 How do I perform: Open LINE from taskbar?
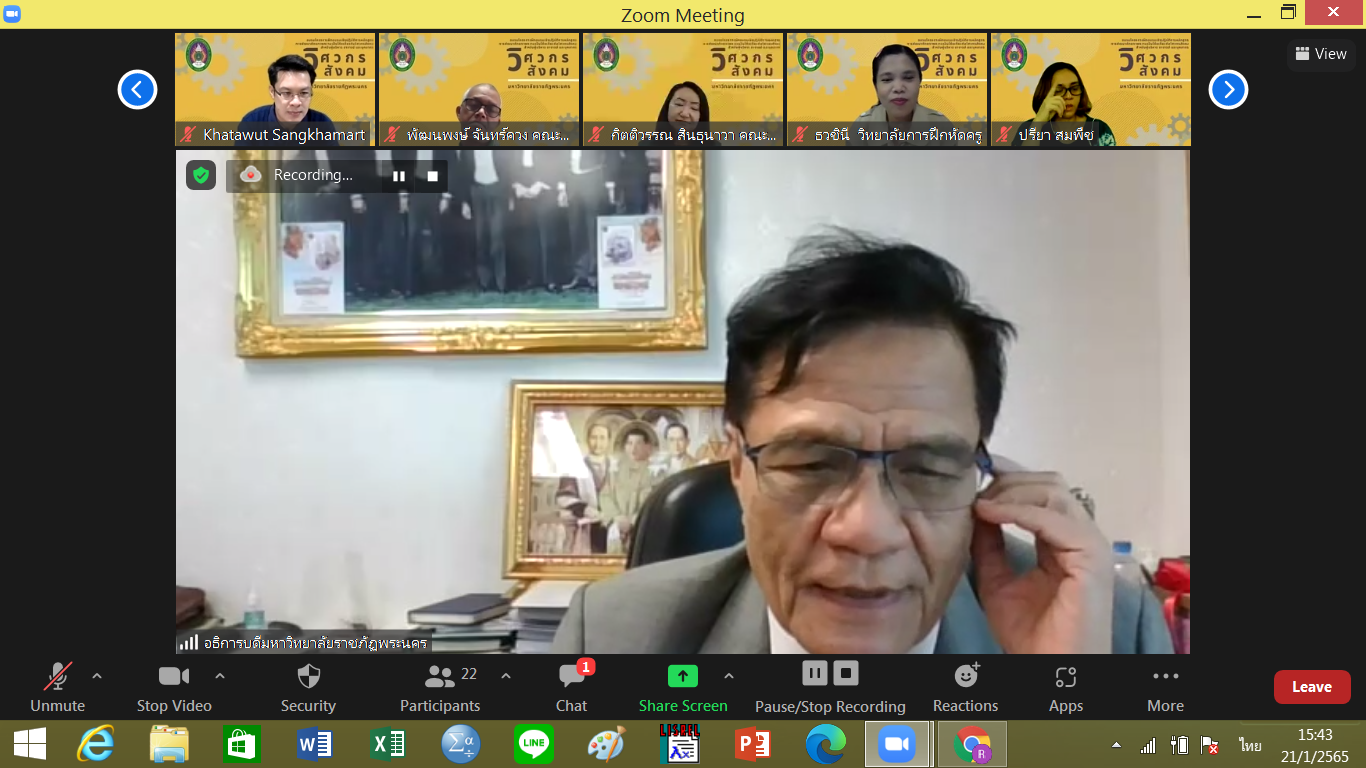(x=534, y=744)
